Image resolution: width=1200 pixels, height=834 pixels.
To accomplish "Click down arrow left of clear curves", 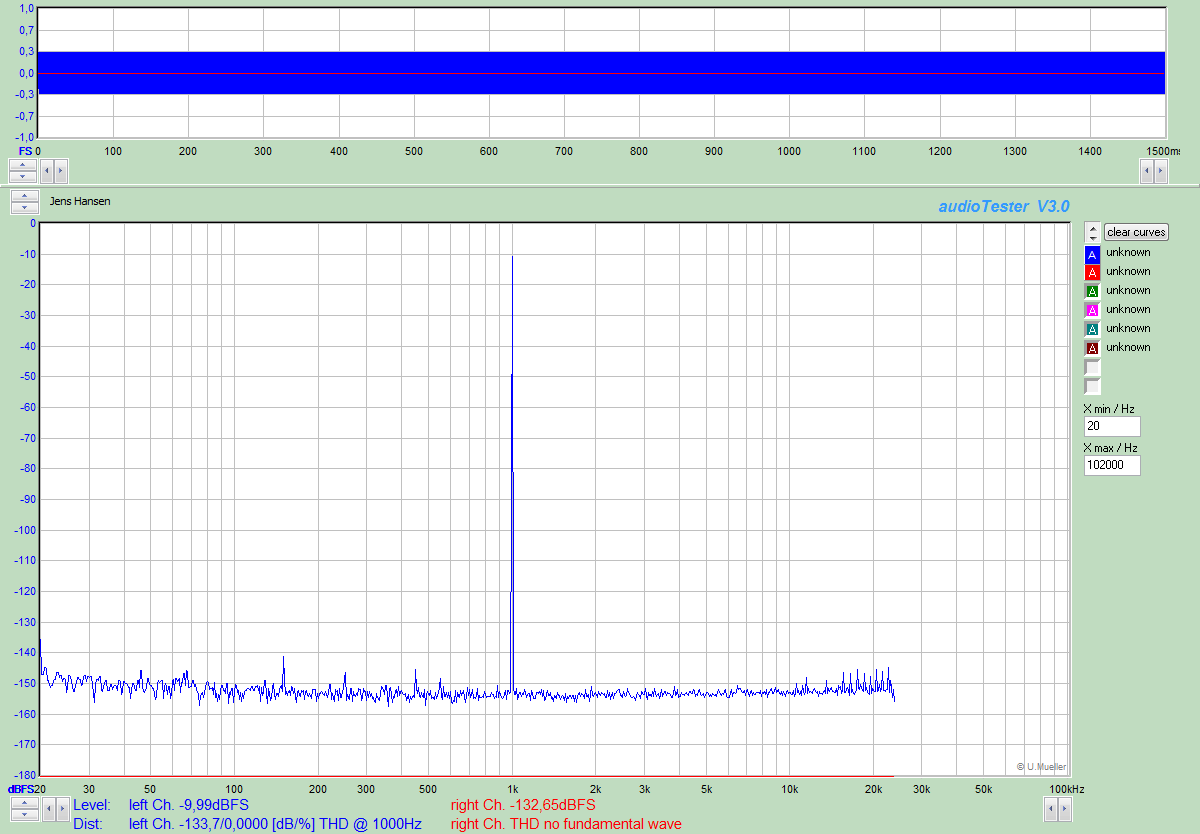I will point(1092,237).
